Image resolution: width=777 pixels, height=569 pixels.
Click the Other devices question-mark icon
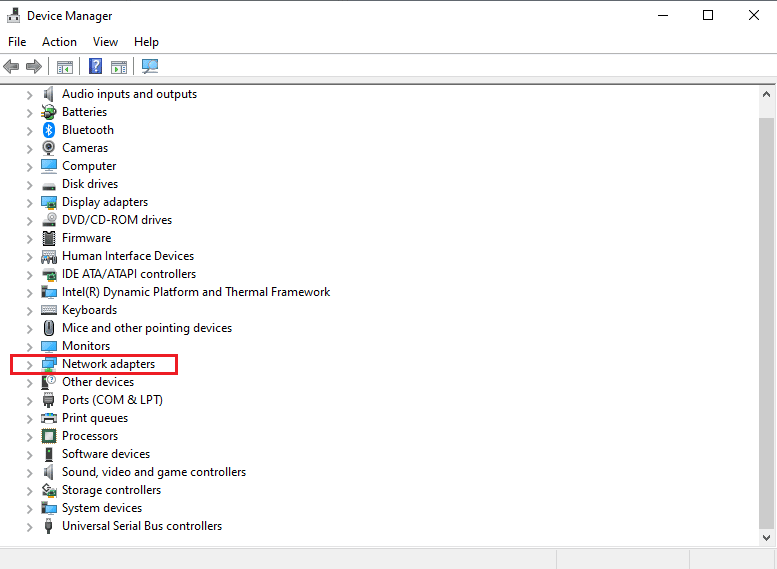pyautogui.click(x=49, y=382)
